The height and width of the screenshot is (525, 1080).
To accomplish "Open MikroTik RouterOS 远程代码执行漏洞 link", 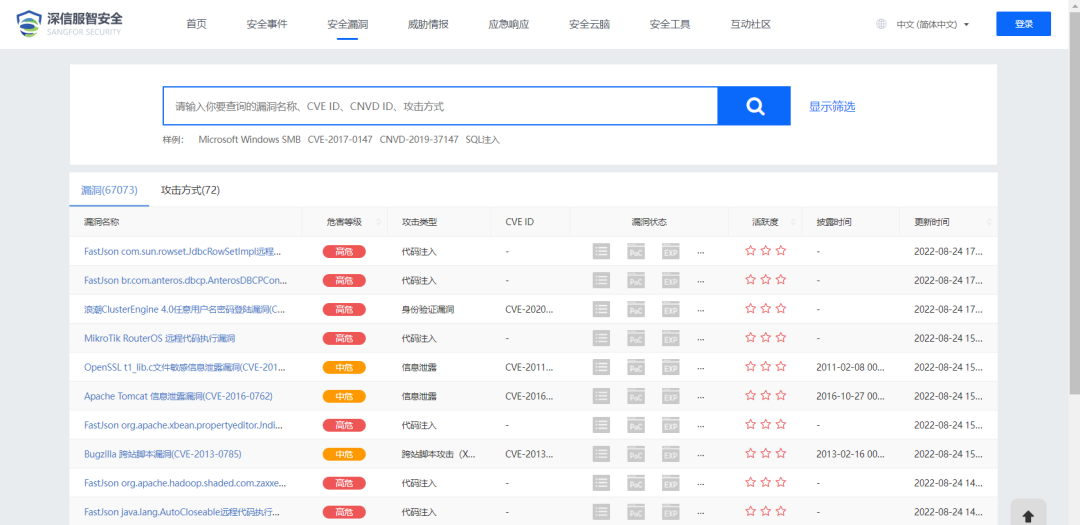I will [x=160, y=338].
